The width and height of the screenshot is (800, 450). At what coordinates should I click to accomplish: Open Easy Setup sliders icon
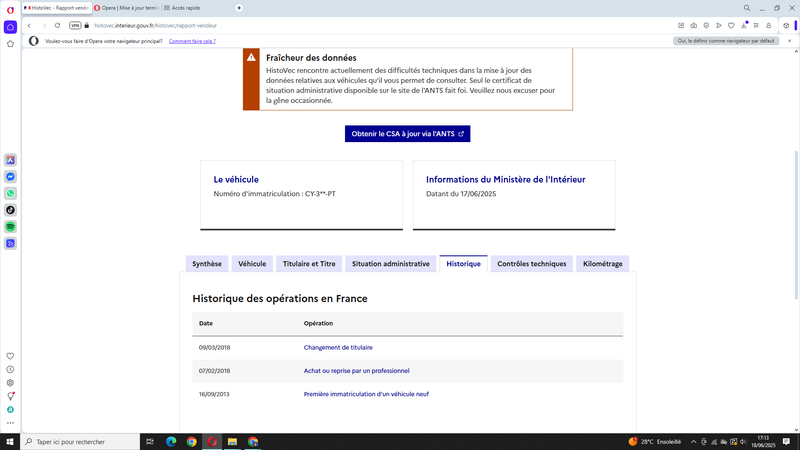(756, 26)
